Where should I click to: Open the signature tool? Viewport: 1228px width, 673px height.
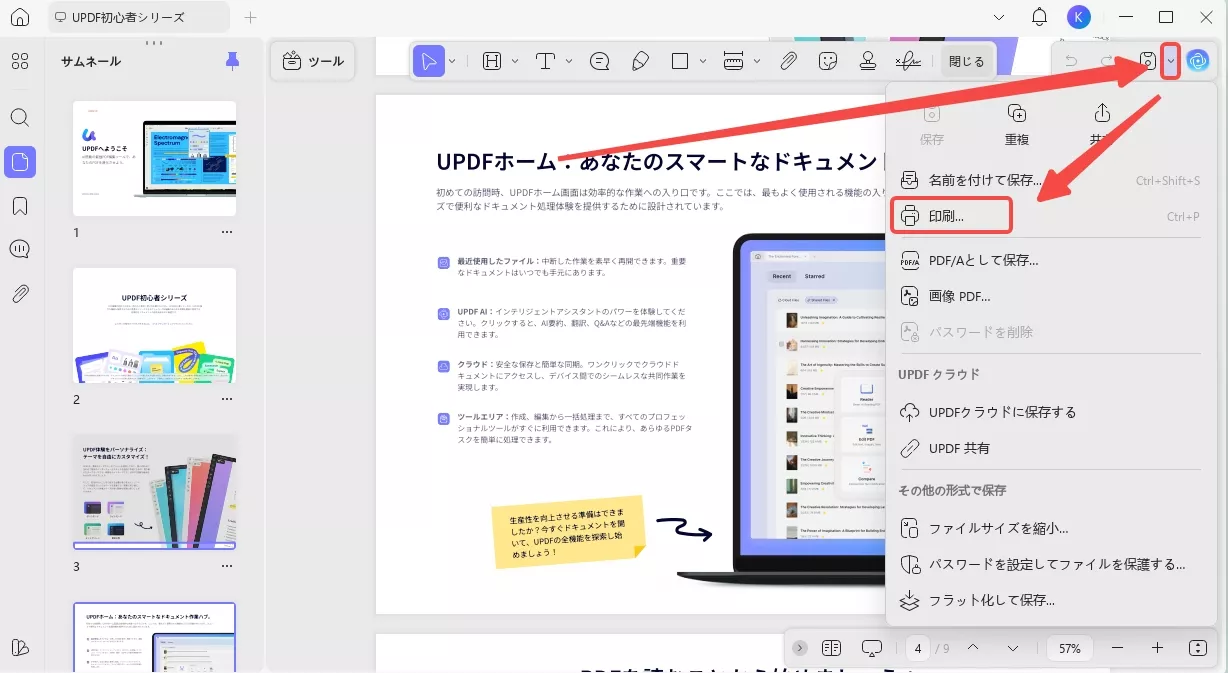click(x=908, y=61)
